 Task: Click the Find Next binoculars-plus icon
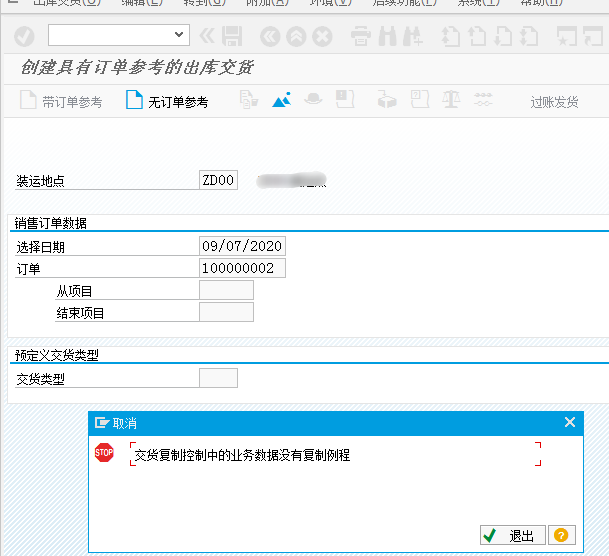tap(413, 36)
